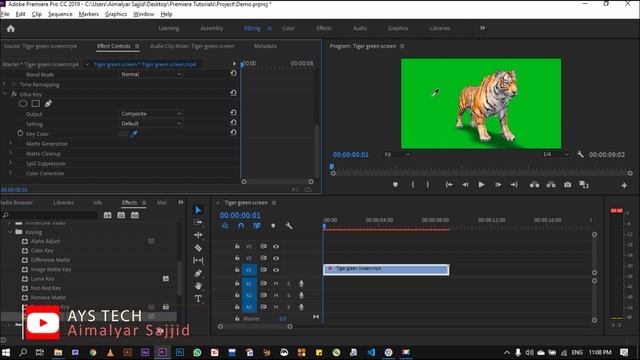Select the Slip tool
Viewport: 640px width, 360px height.
tap(198, 260)
